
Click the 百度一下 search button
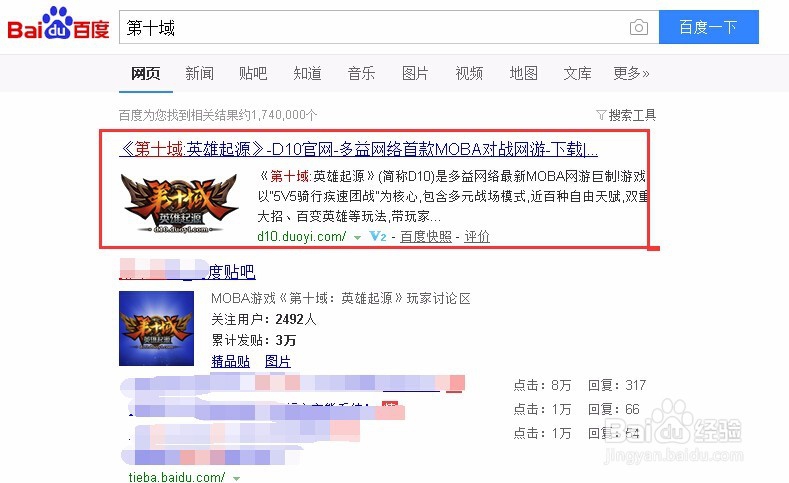708,27
